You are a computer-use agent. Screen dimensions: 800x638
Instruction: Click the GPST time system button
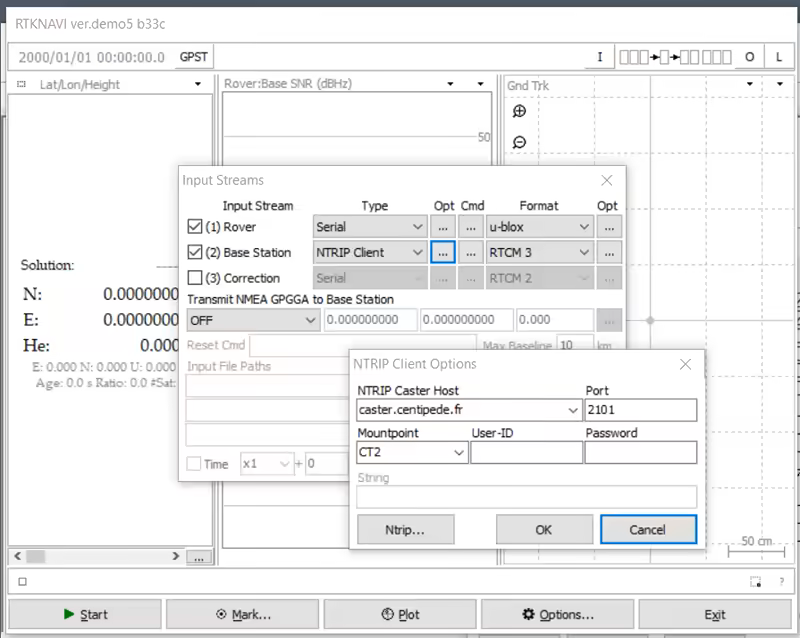point(193,57)
